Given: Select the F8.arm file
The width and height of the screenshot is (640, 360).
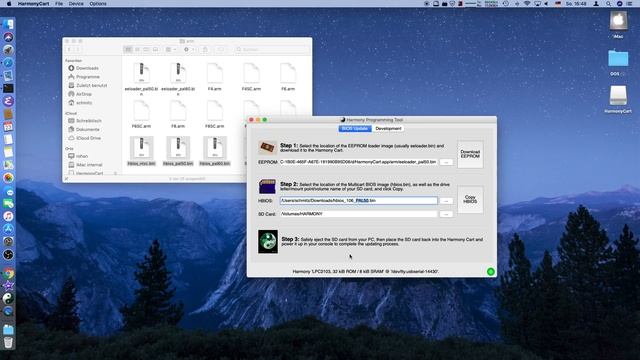Looking at the screenshot, I should pos(178,115).
